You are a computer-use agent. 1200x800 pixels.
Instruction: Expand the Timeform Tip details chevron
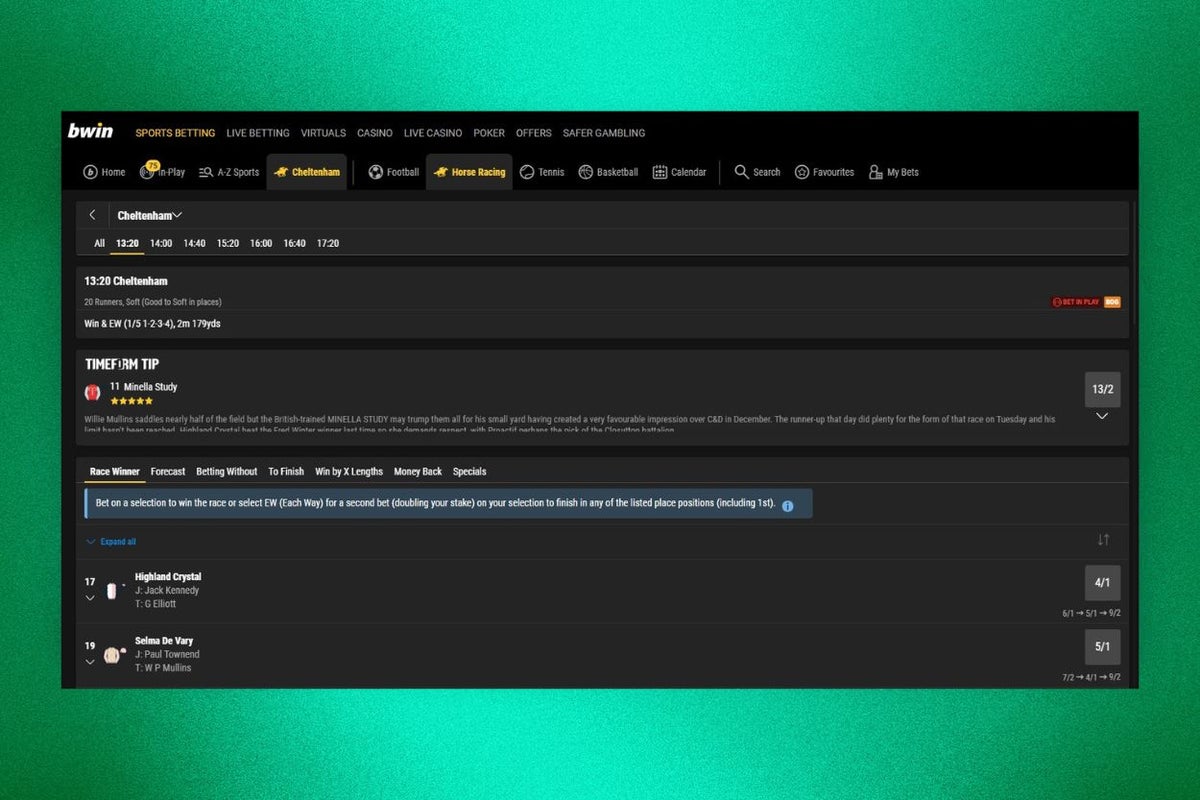1102,416
